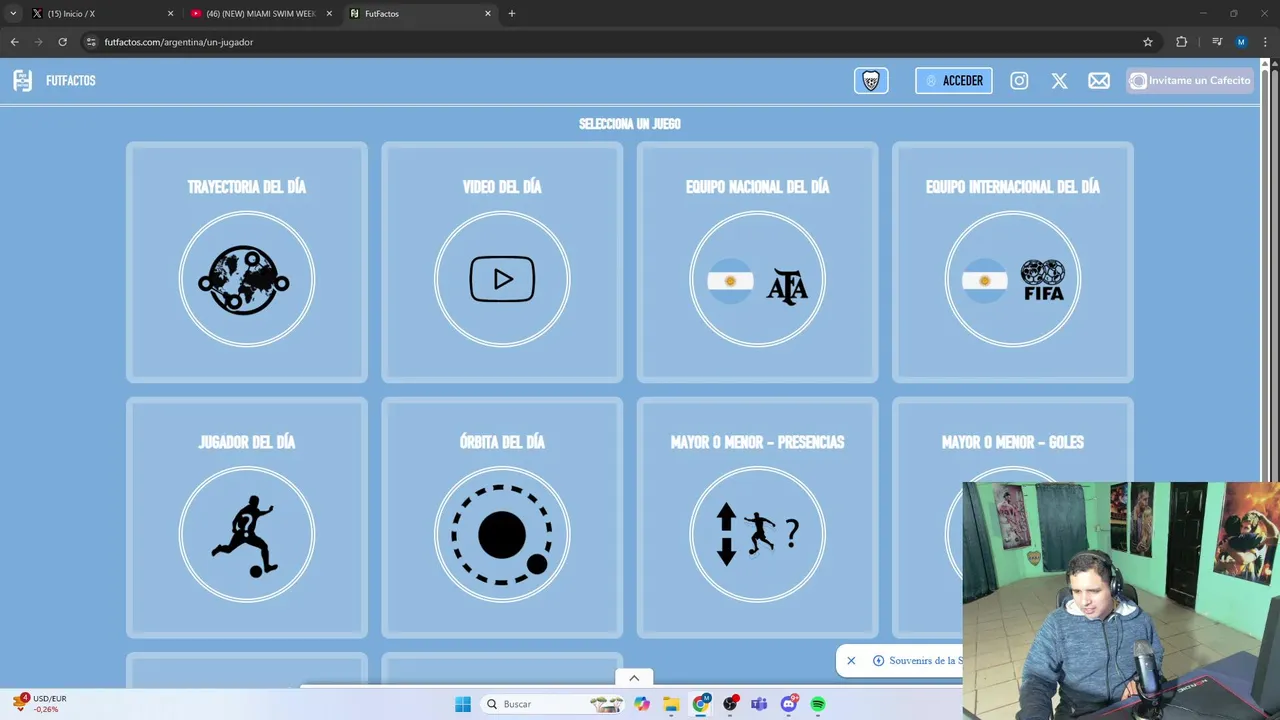The width and height of the screenshot is (1280, 720).
Task: Open Jugador del Día mystery player icon
Action: click(247, 534)
